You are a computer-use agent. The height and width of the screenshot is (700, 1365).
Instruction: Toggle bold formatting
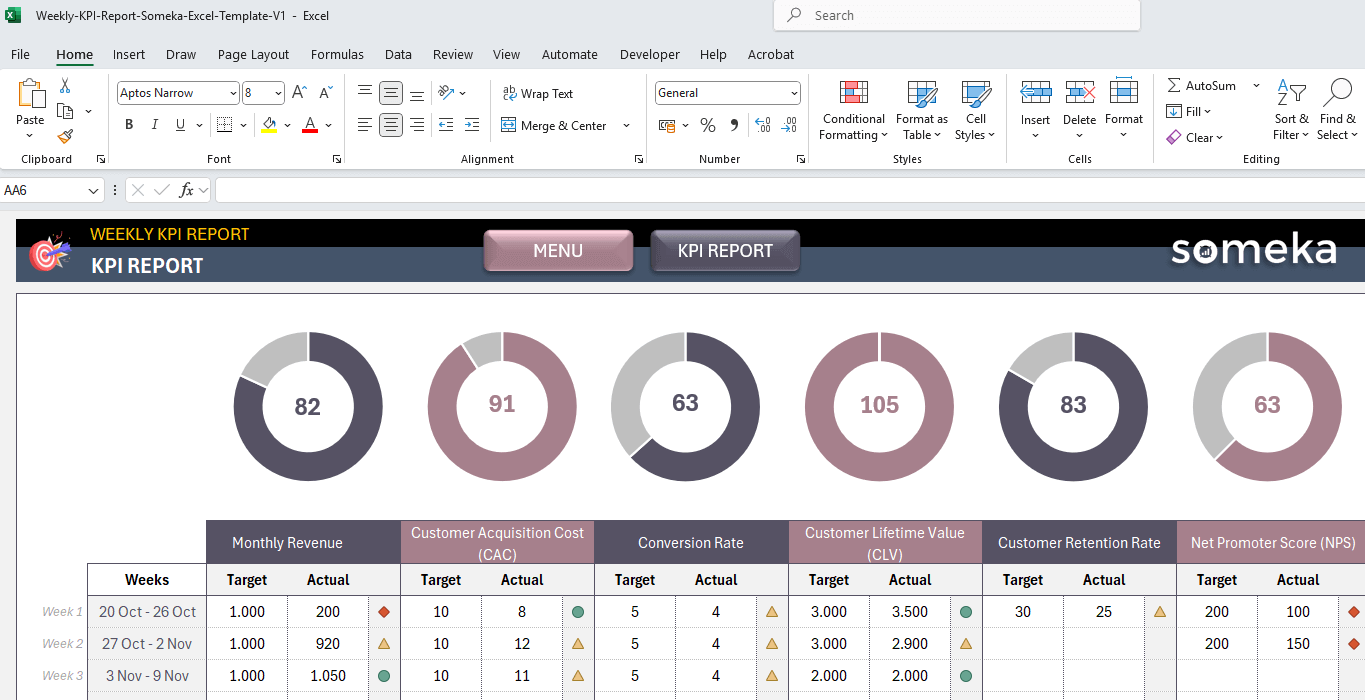(x=129, y=125)
